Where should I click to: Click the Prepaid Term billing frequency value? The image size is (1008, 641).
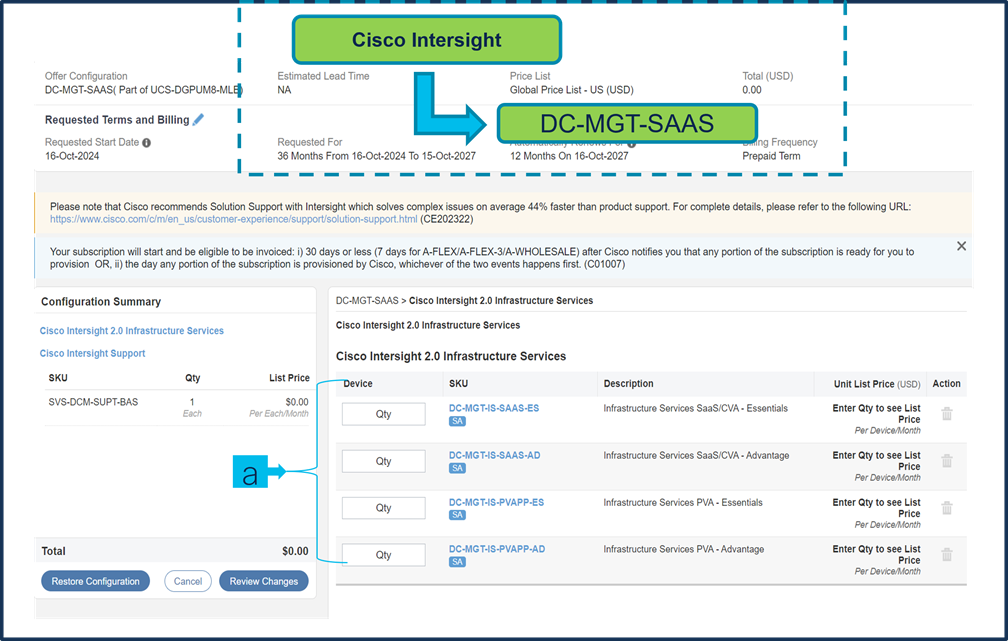tap(771, 156)
